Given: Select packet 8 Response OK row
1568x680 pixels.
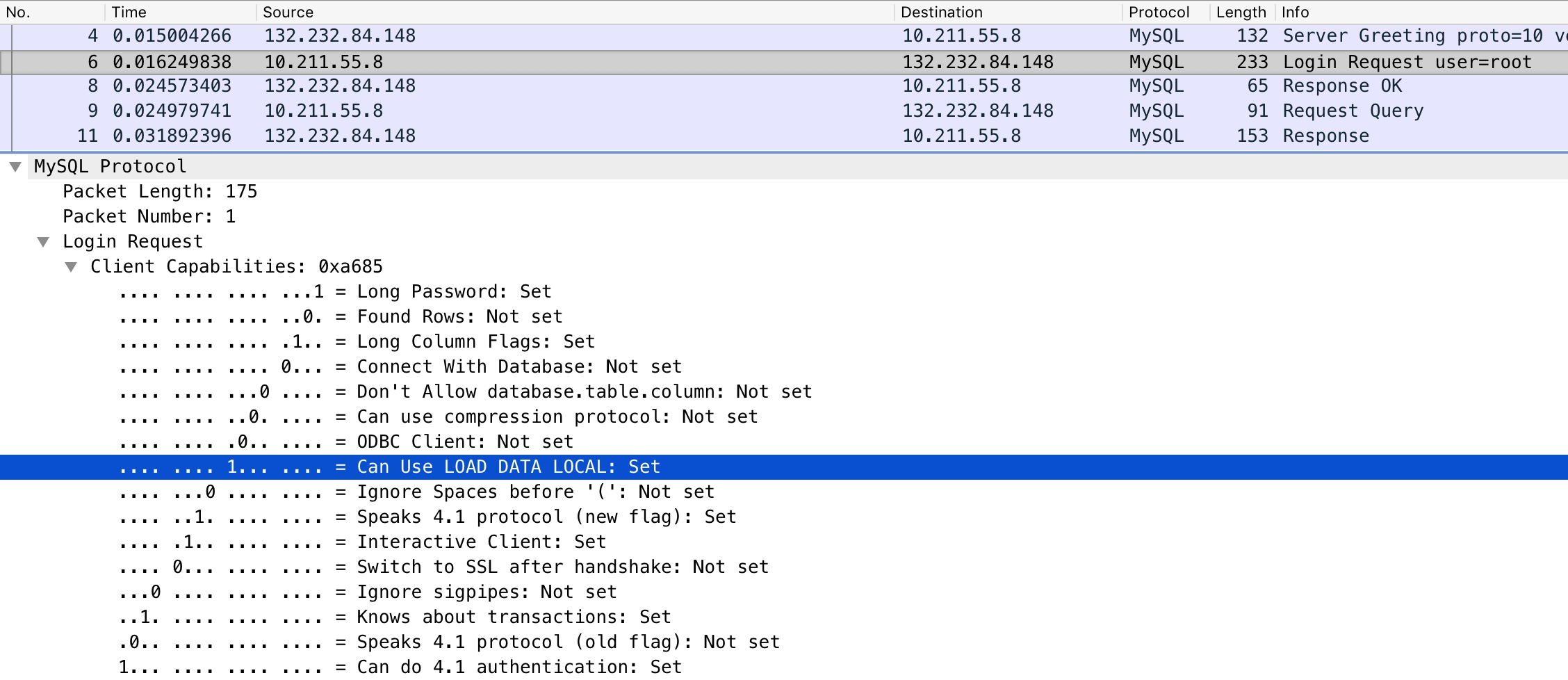Looking at the screenshot, I should (x=784, y=86).
